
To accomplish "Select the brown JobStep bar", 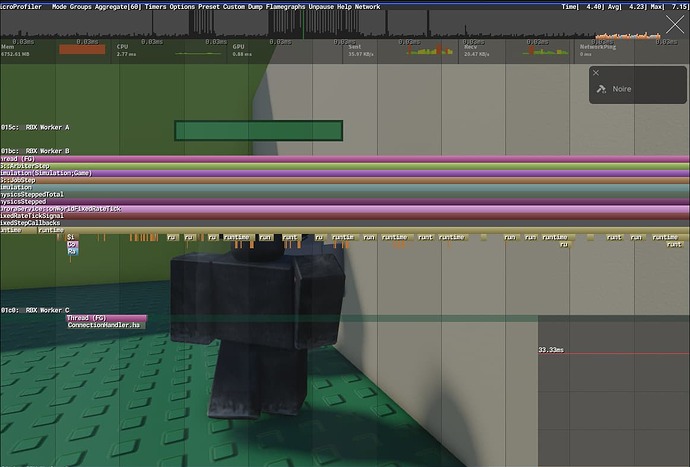I will tap(345, 180).
